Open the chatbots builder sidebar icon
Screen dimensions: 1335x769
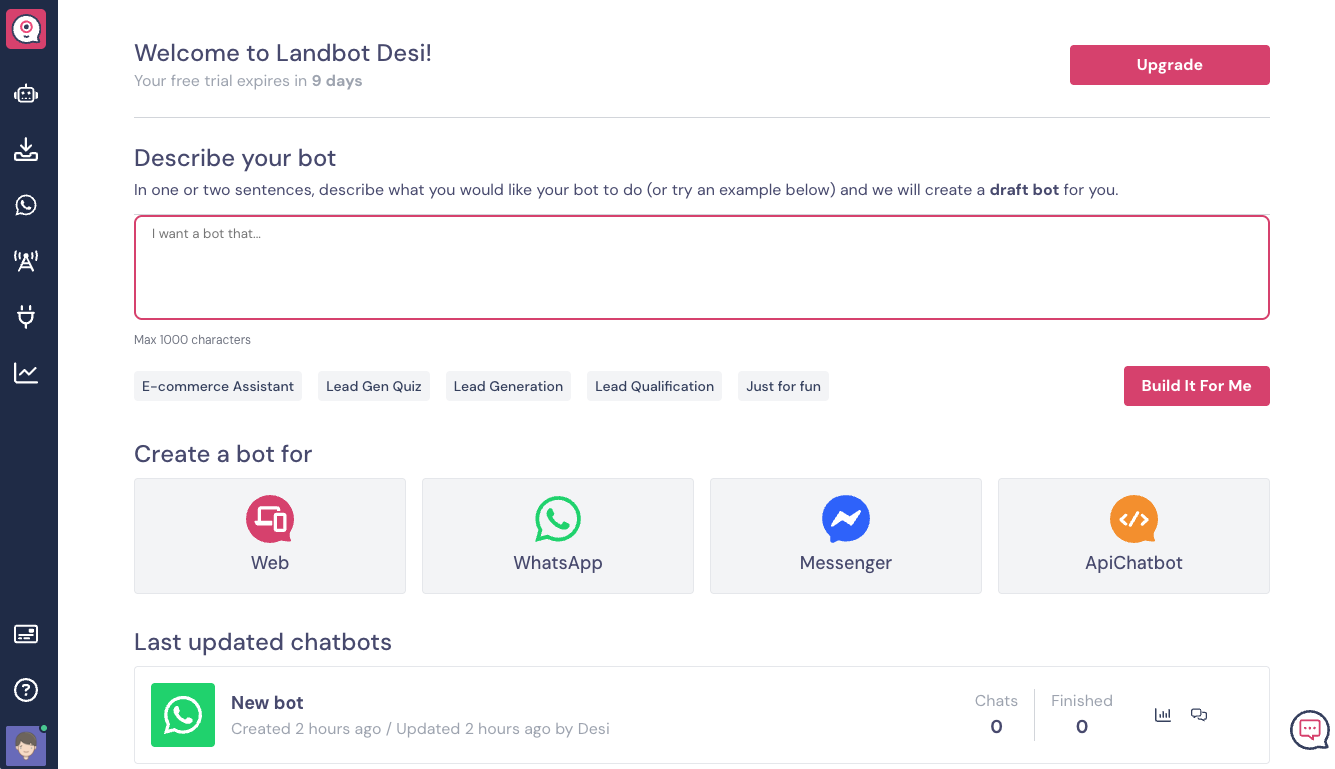(x=26, y=94)
